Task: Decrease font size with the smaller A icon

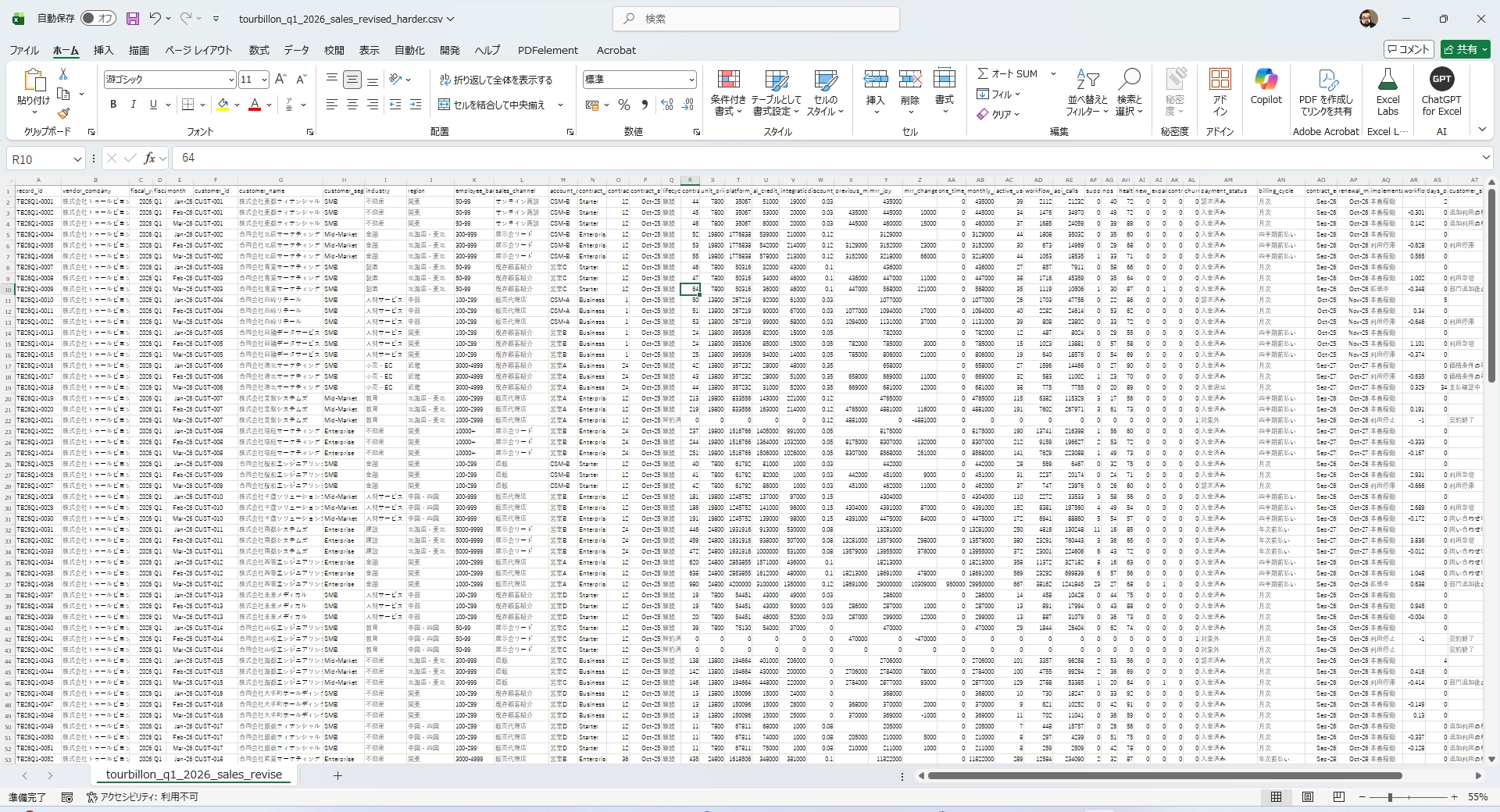Action: click(x=302, y=80)
